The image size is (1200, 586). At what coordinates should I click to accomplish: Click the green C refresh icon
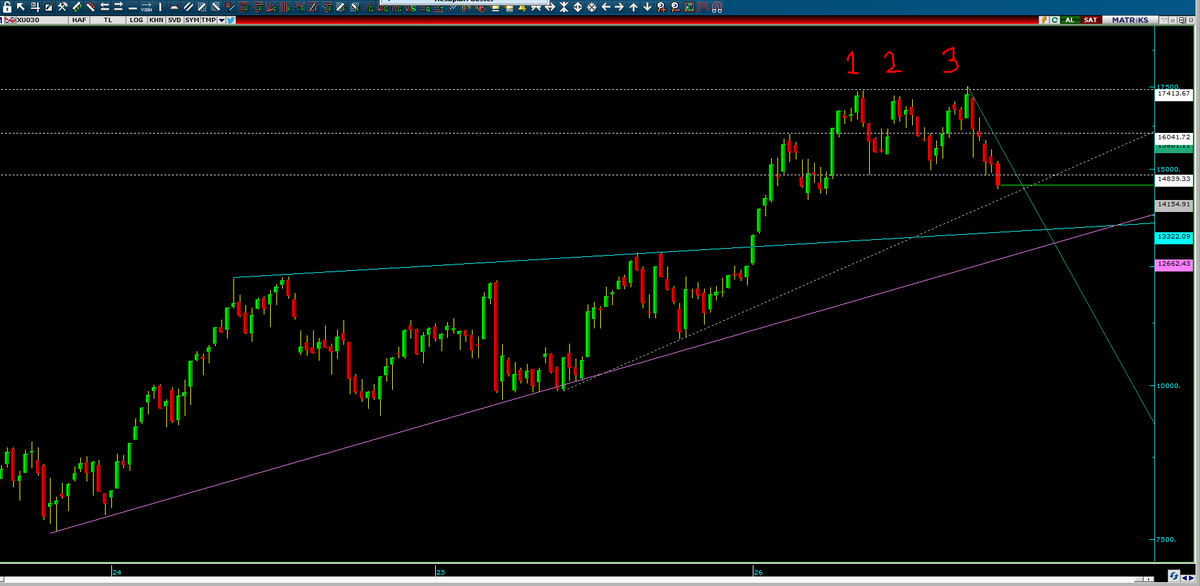[1055, 20]
